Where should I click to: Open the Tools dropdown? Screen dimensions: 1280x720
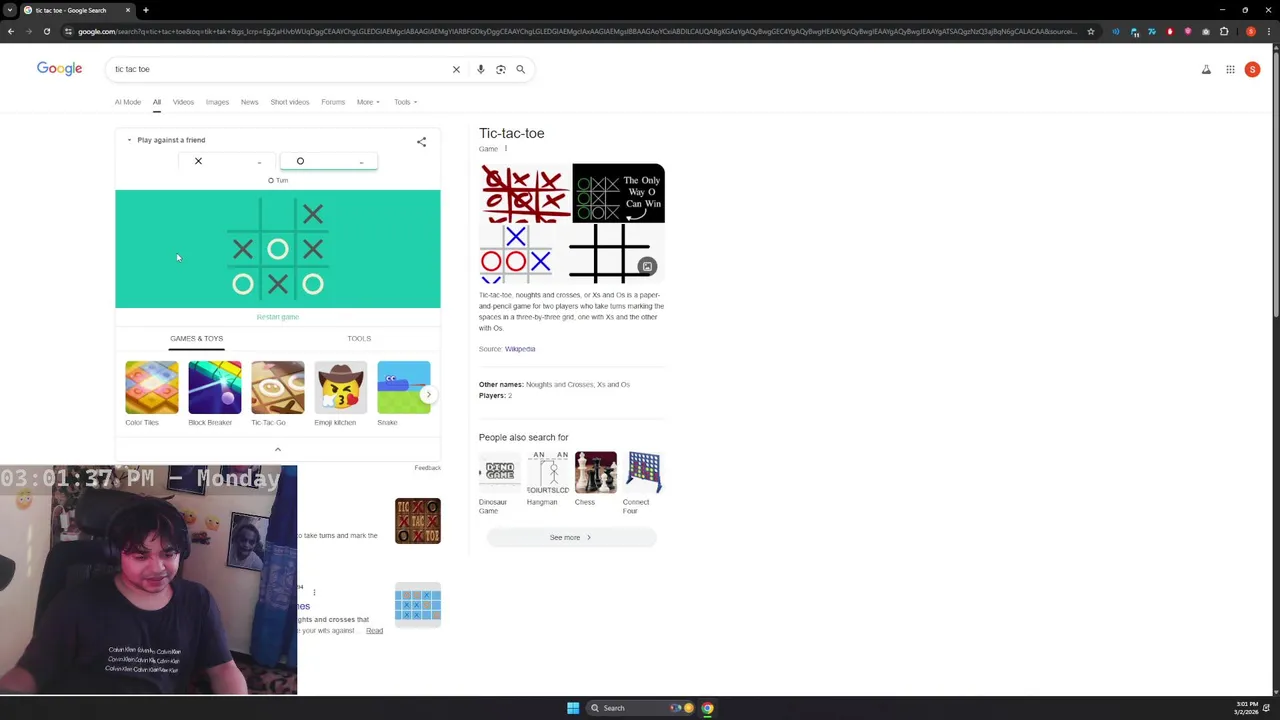405,102
